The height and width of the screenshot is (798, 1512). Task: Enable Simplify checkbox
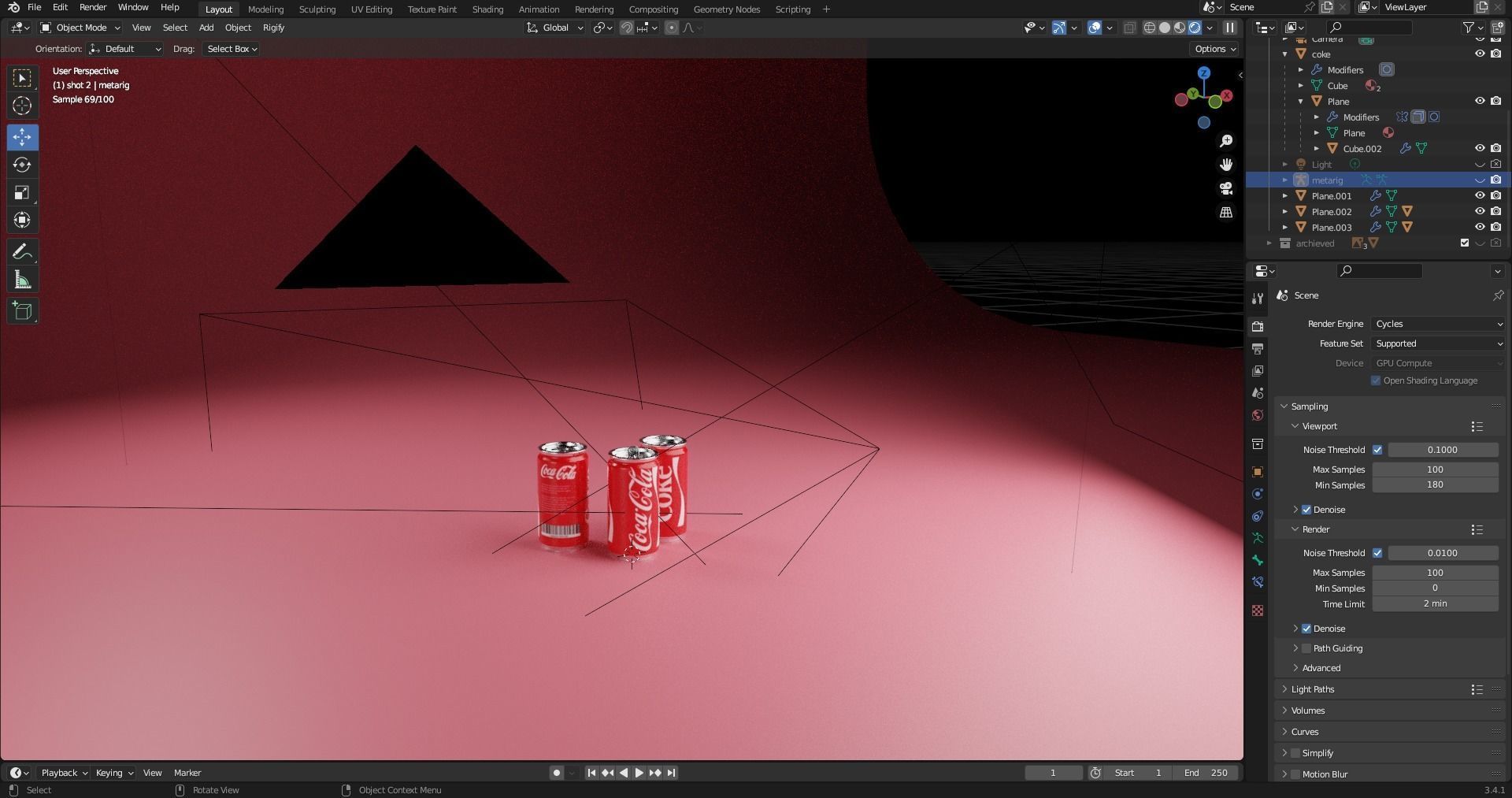[1295, 753]
